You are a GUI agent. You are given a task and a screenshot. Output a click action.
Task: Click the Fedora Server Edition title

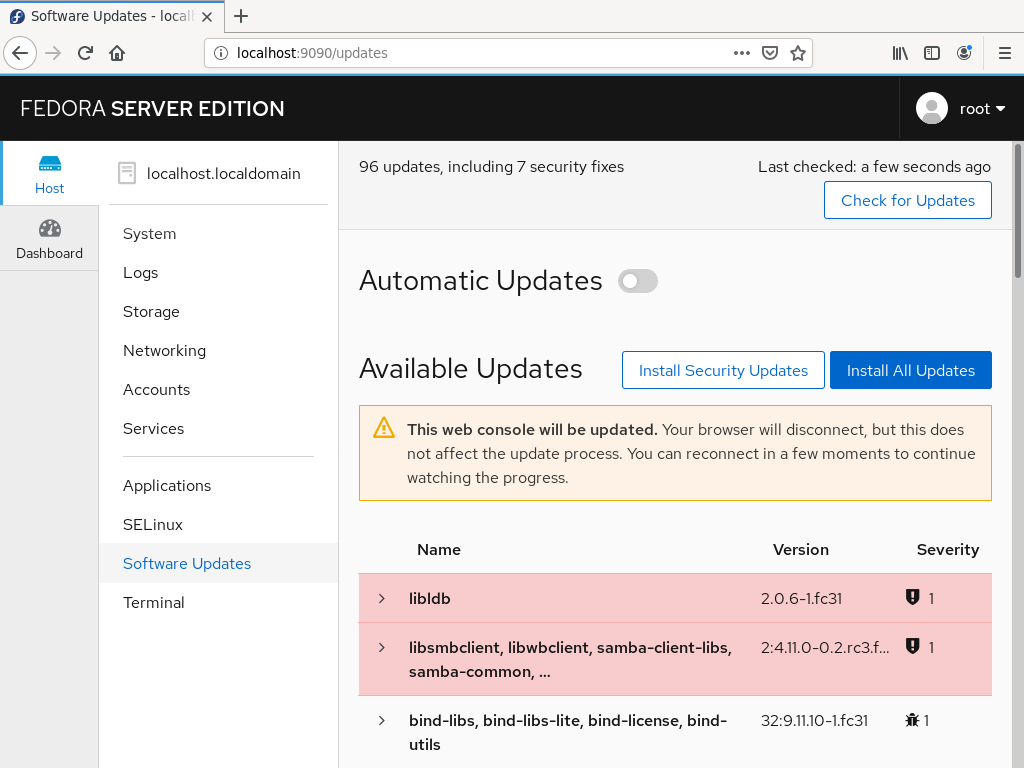coord(152,108)
